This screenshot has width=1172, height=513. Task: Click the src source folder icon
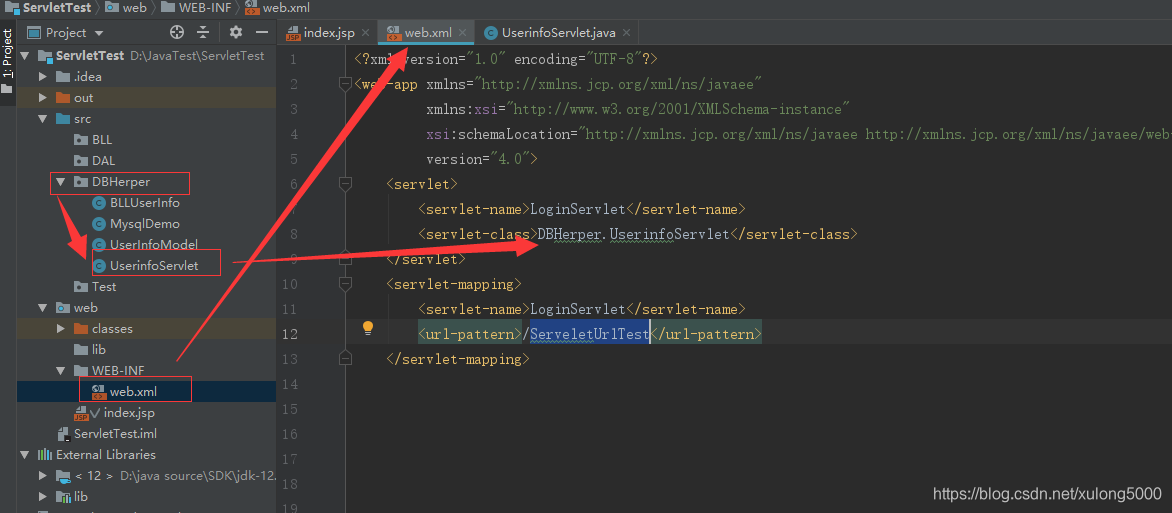click(x=63, y=119)
